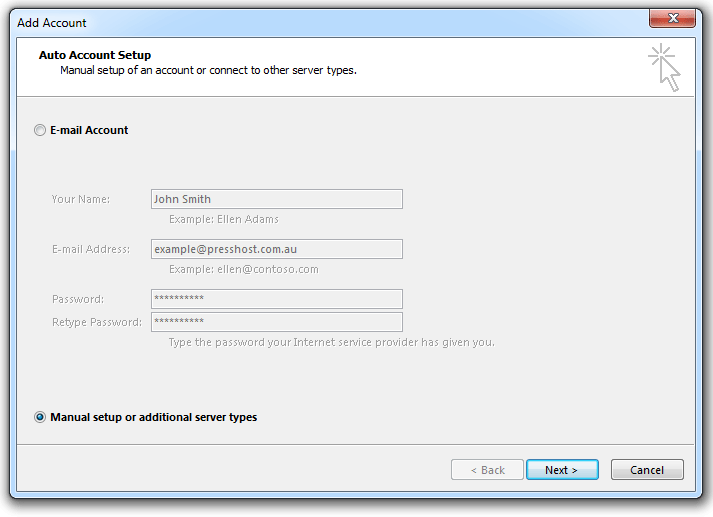Click the 'E-mail Address:' field label
The width and height of the screenshot is (713, 517).
coord(91,249)
